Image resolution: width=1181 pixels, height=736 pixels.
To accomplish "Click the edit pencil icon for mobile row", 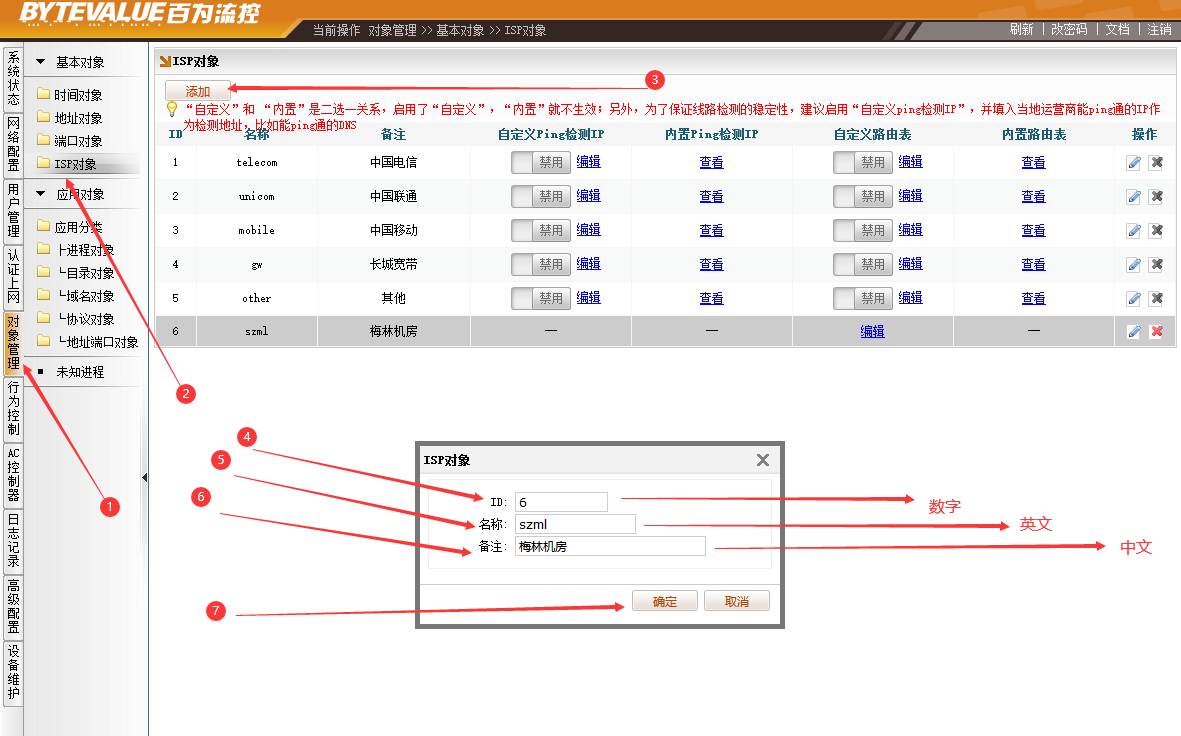I will pyautogui.click(x=1133, y=231).
